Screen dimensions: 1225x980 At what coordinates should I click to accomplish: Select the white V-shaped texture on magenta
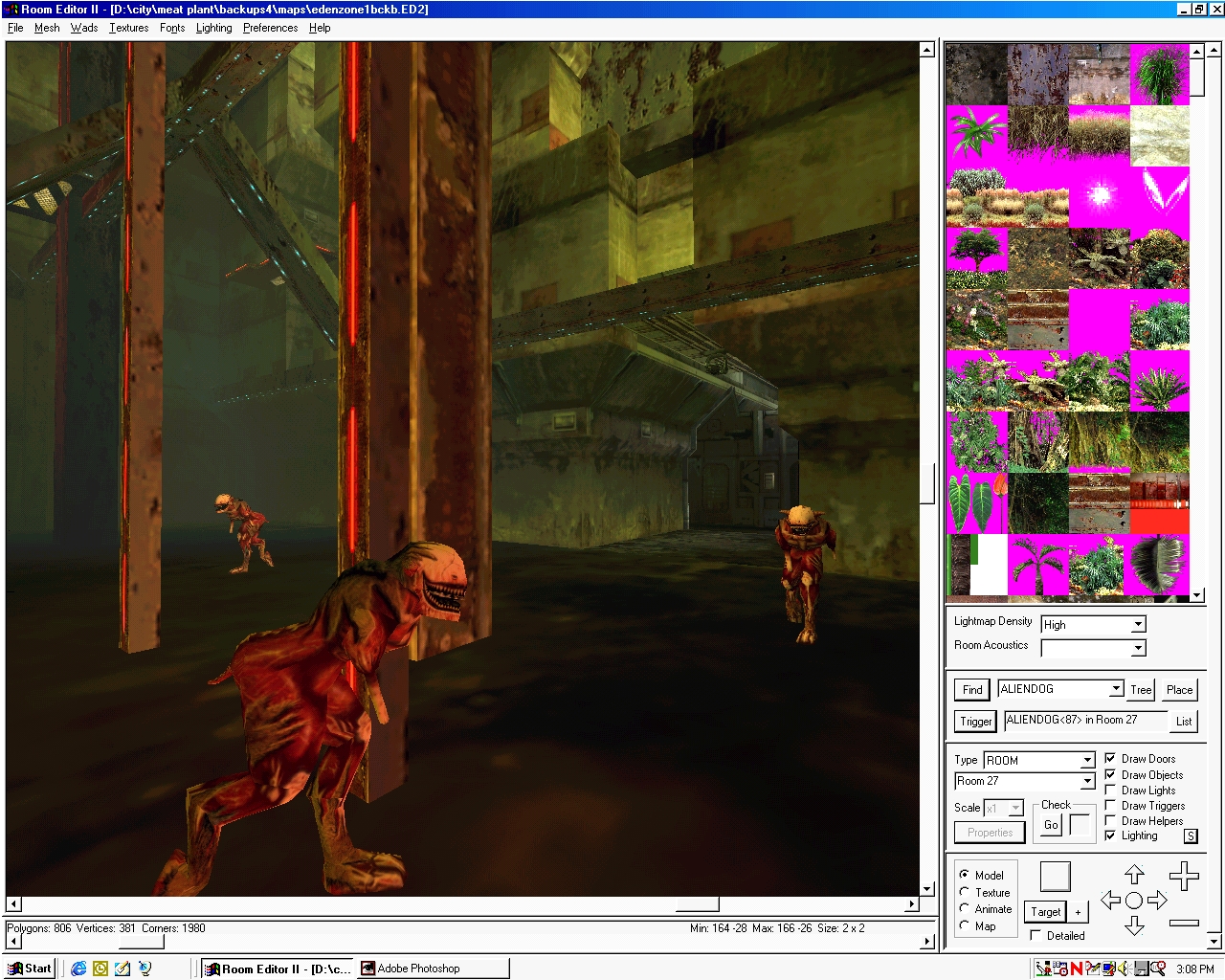[1160, 196]
